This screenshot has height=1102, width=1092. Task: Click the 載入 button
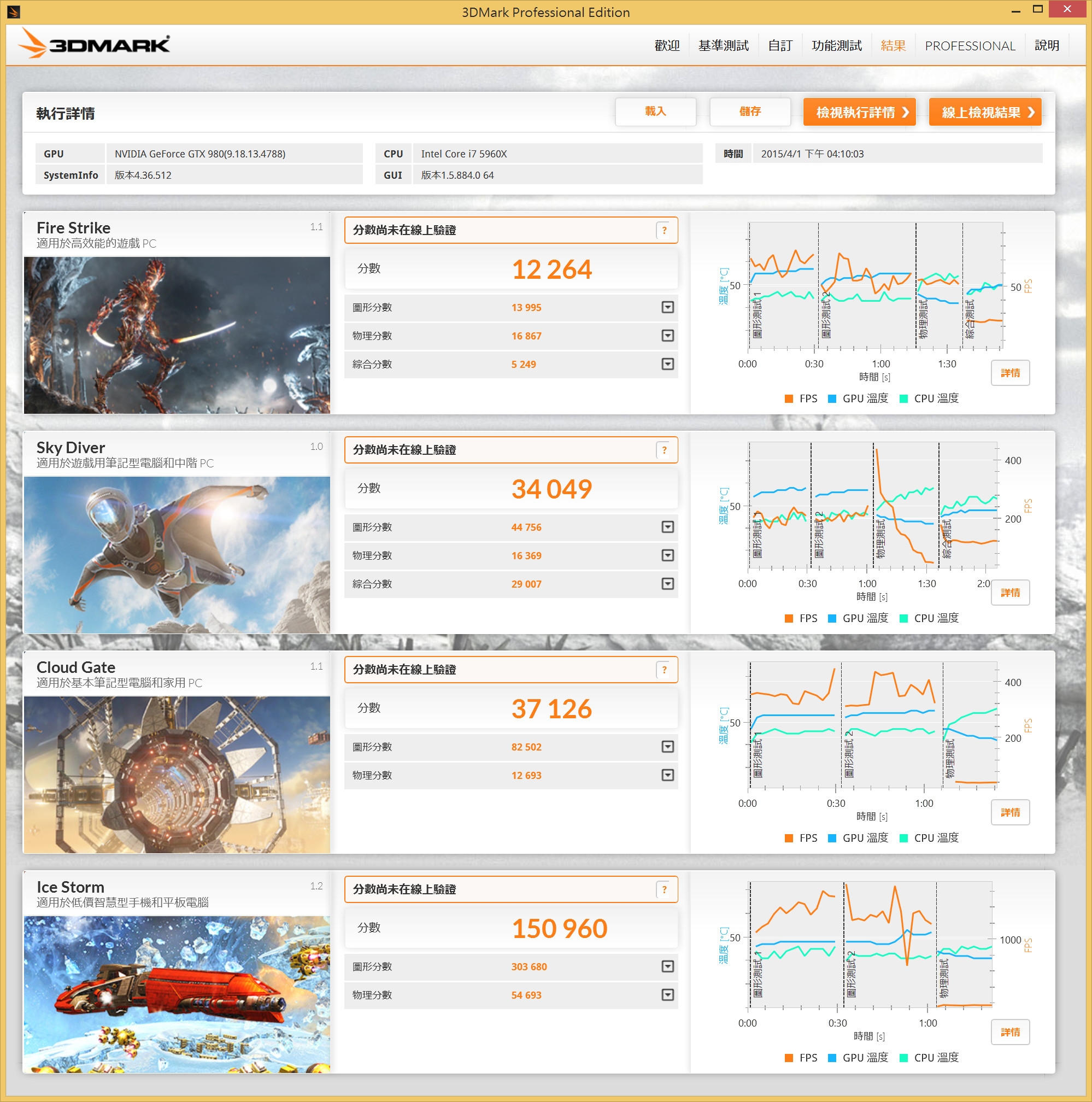pos(655,112)
